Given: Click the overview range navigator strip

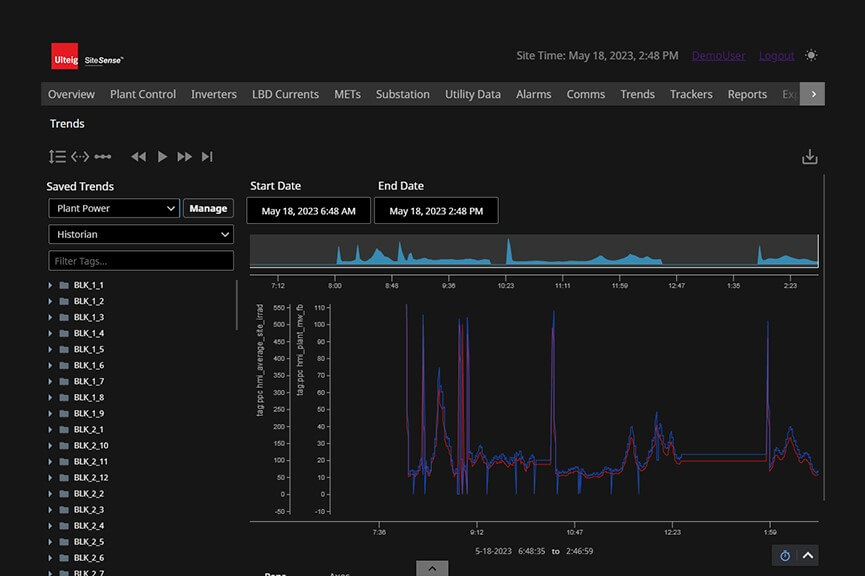Looking at the screenshot, I should coord(533,251).
